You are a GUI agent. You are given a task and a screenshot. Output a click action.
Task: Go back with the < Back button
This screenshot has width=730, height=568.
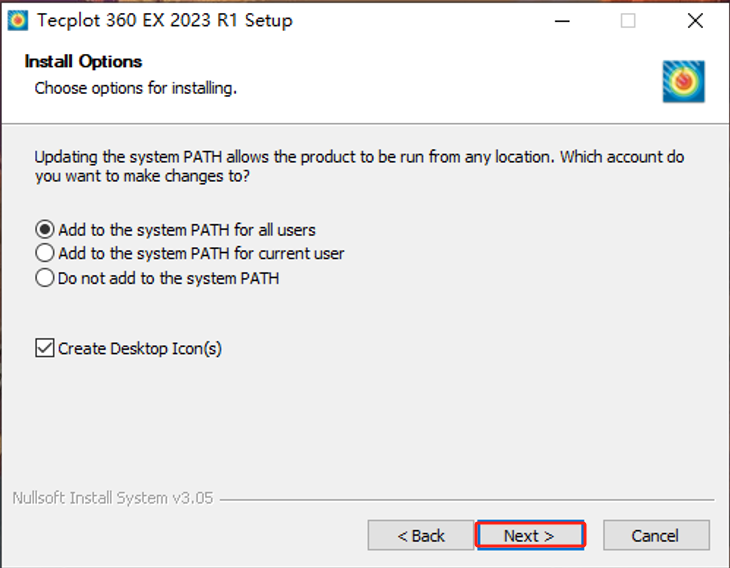tap(421, 535)
